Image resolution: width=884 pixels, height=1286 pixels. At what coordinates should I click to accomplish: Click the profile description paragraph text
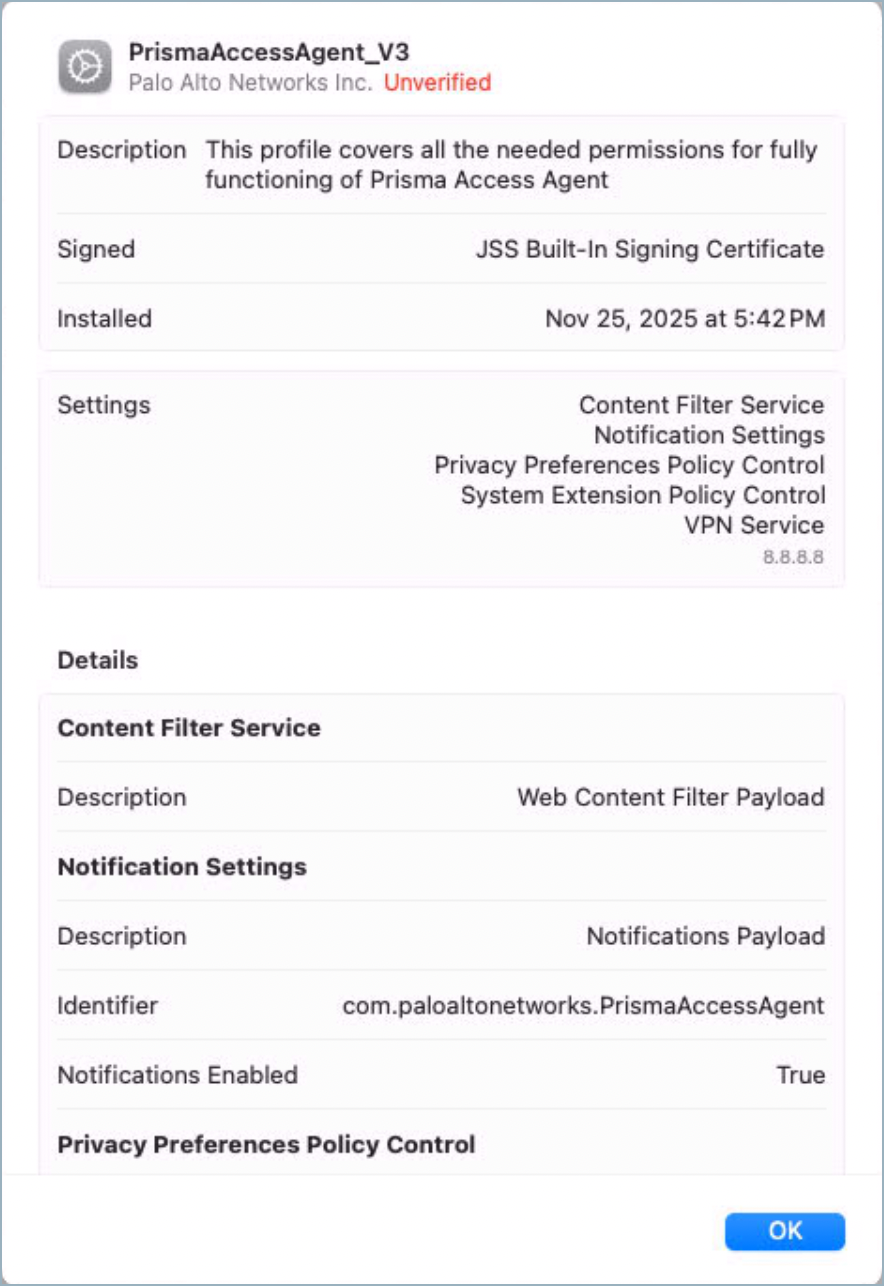511,165
